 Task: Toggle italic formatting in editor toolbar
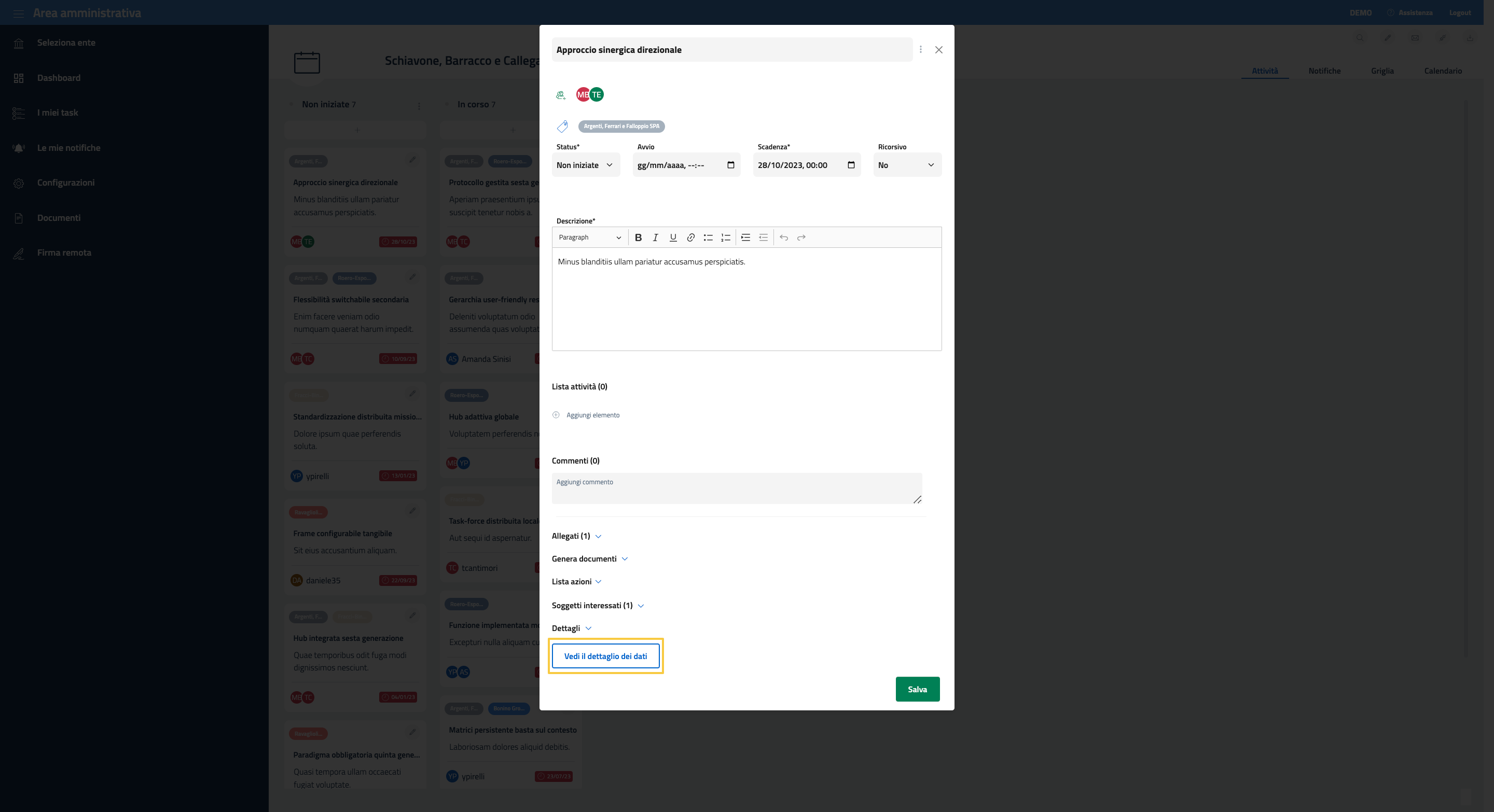pyautogui.click(x=655, y=237)
